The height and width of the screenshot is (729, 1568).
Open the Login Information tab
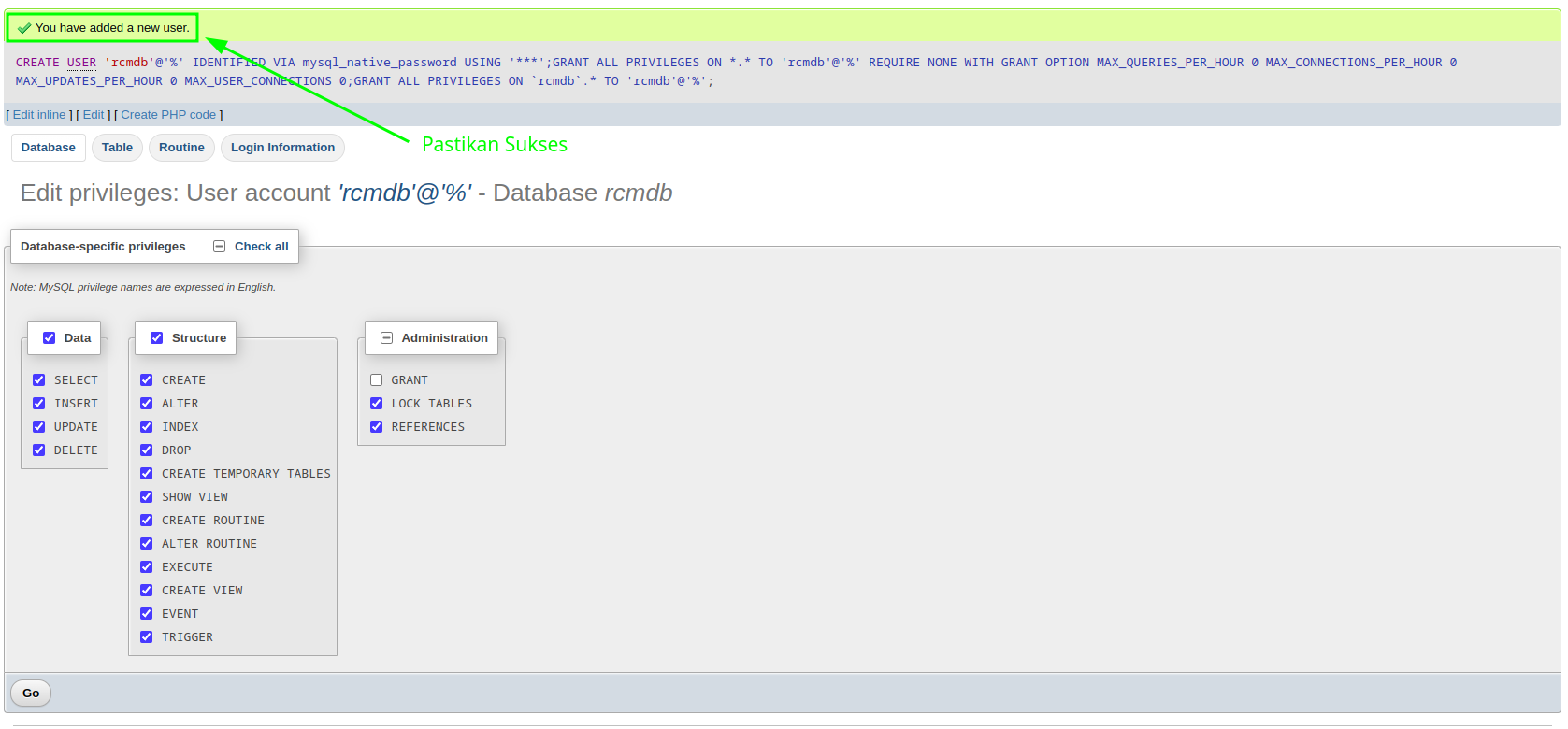[283, 148]
